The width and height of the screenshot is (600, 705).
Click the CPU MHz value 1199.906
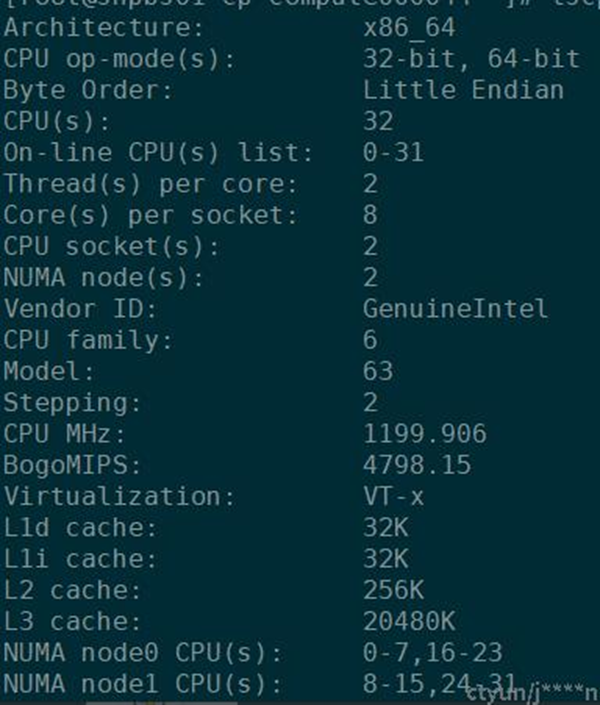click(425, 433)
